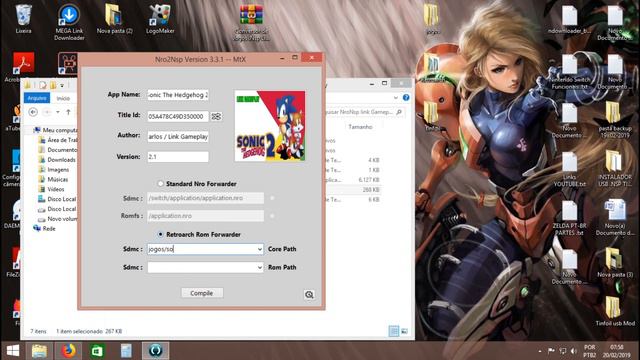Click the taskbar clock and date

tap(617, 351)
